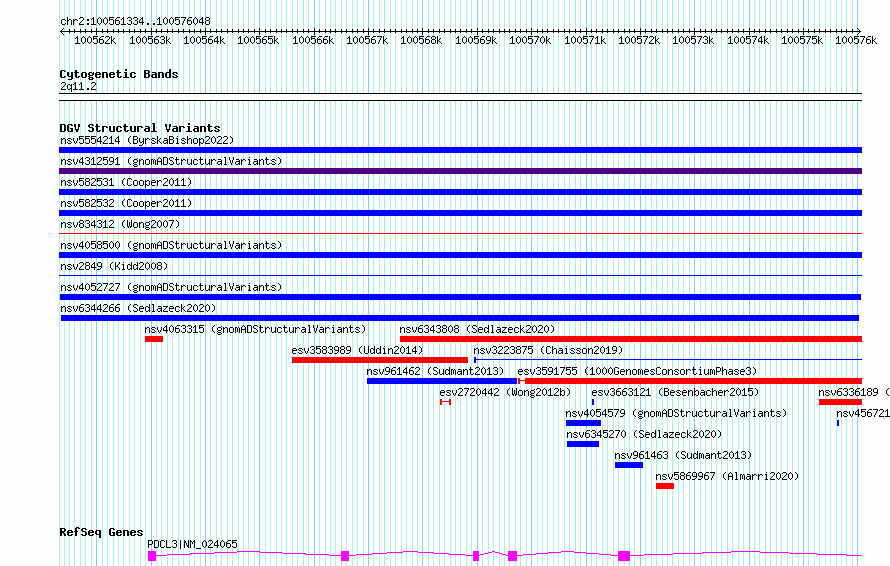Image resolution: width=890 pixels, height=566 pixels.
Task: Click the thin blue line of nsv3223875
Action: 668,359
